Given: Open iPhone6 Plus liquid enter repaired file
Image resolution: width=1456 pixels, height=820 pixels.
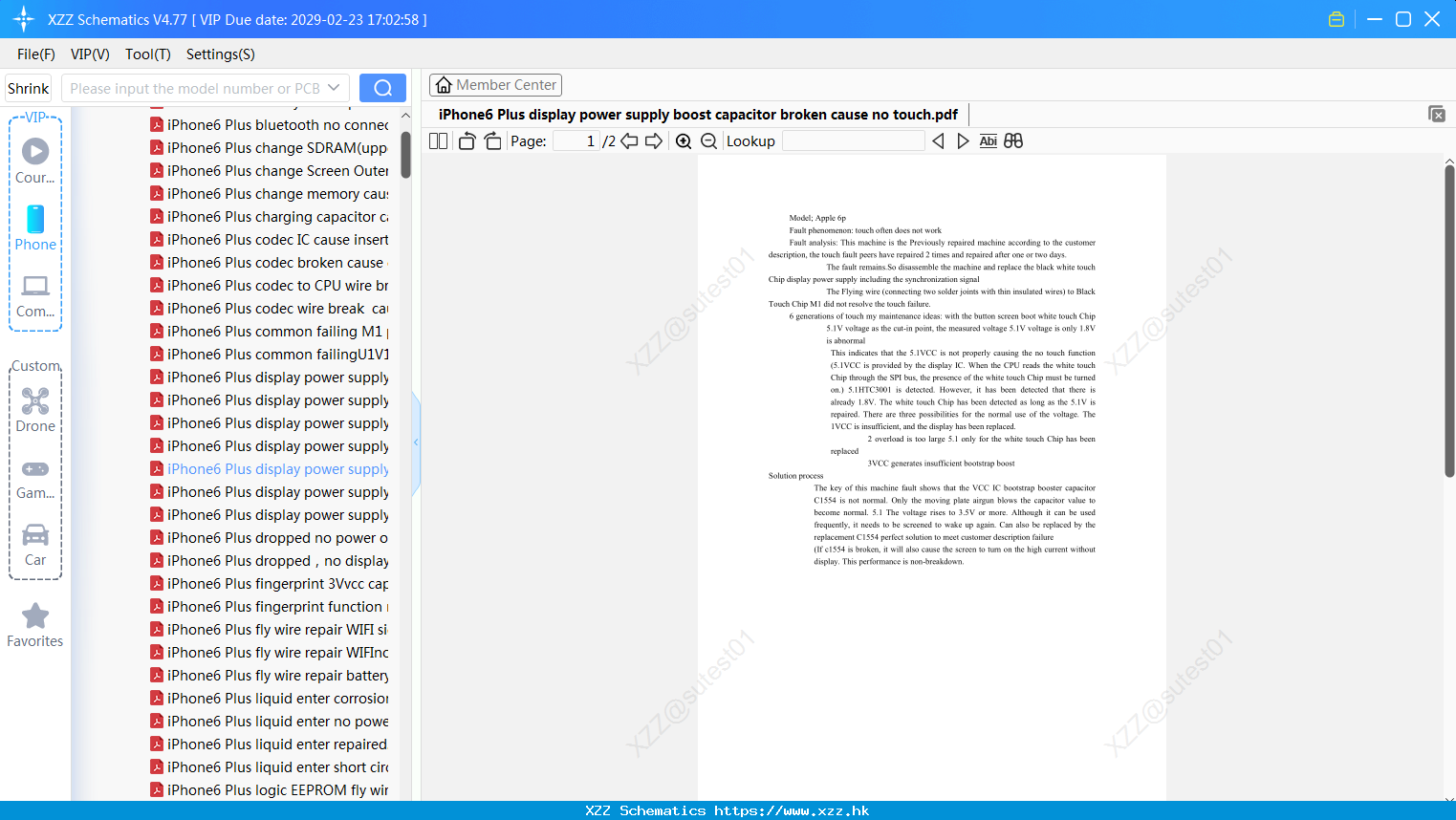Looking at the screenshot, I should point(270,744).
